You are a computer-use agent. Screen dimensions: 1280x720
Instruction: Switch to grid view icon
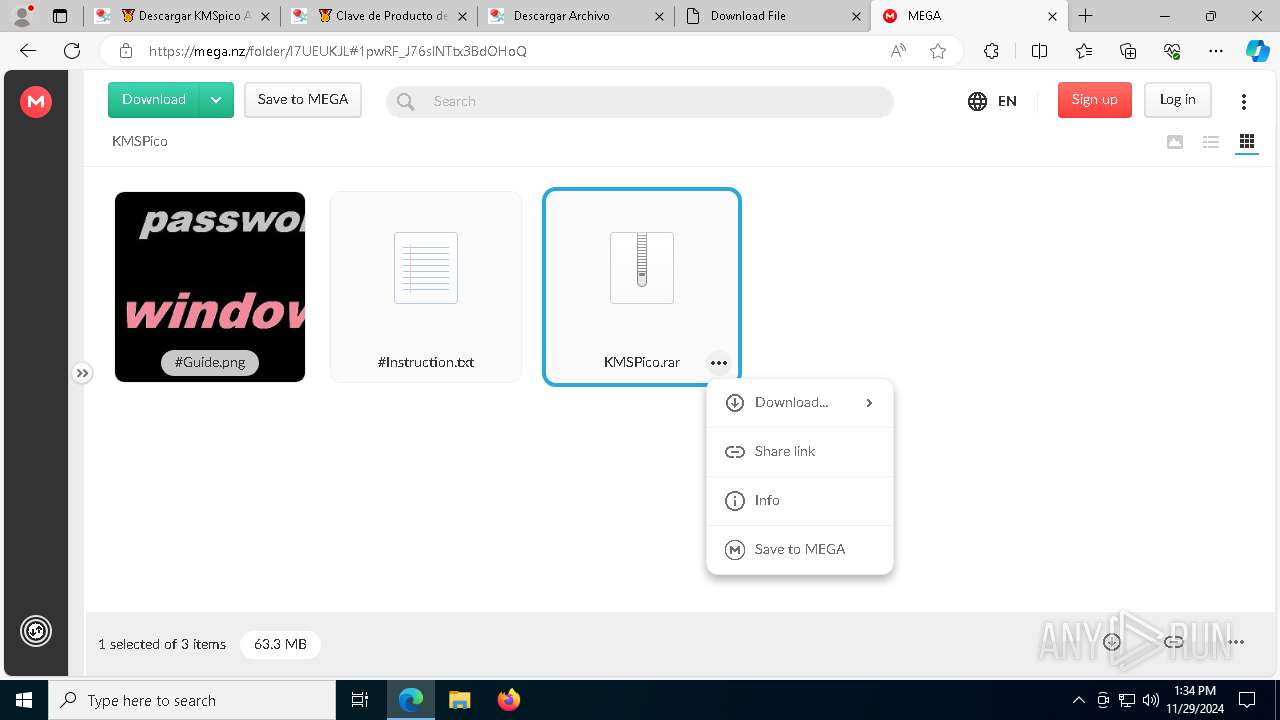1246,142
